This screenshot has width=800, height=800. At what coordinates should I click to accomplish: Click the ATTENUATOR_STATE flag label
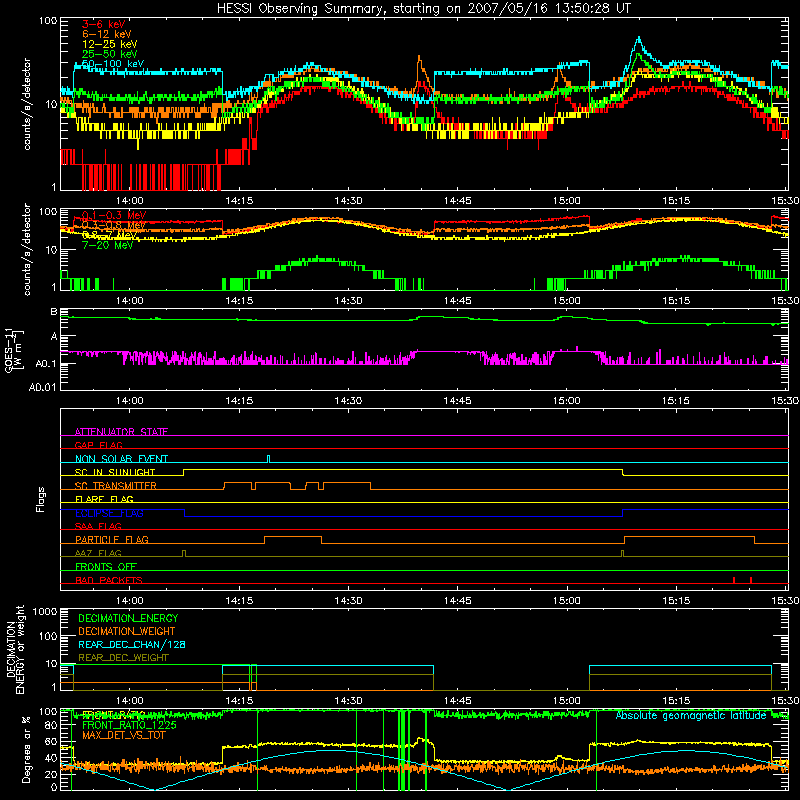coord(121,432)
